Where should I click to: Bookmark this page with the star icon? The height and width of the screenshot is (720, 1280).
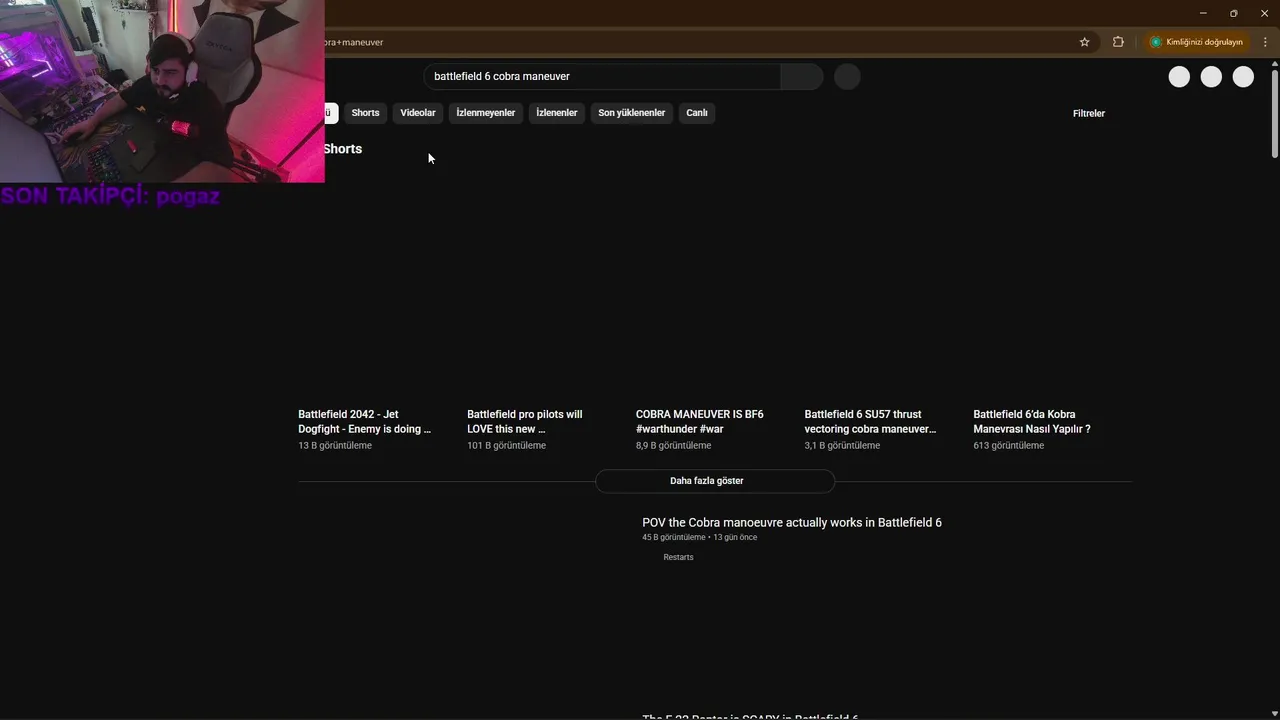click(x=1084, y=42)
